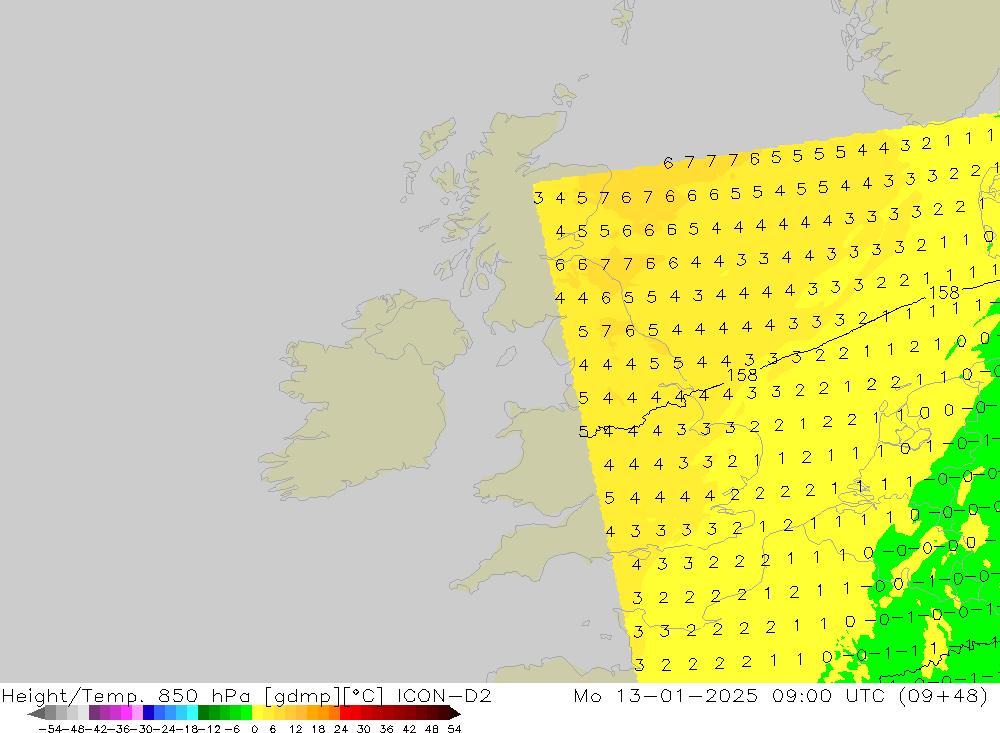Click the upper-right '158' contour label
This screenshot has height=733, width=1000.
(945, 292)
